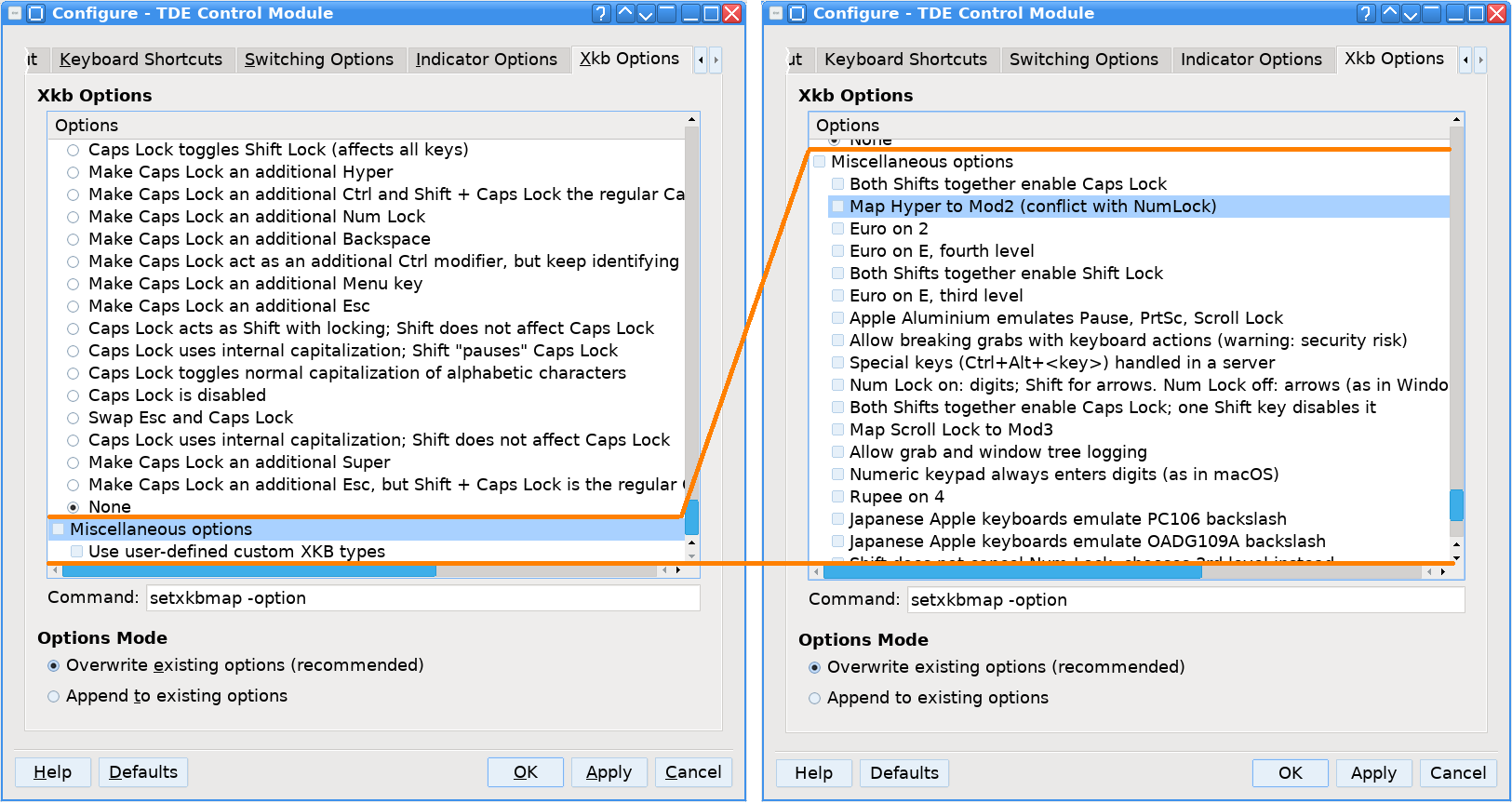Click the on-all-desktops icon in right window title bar

point(796,13)
